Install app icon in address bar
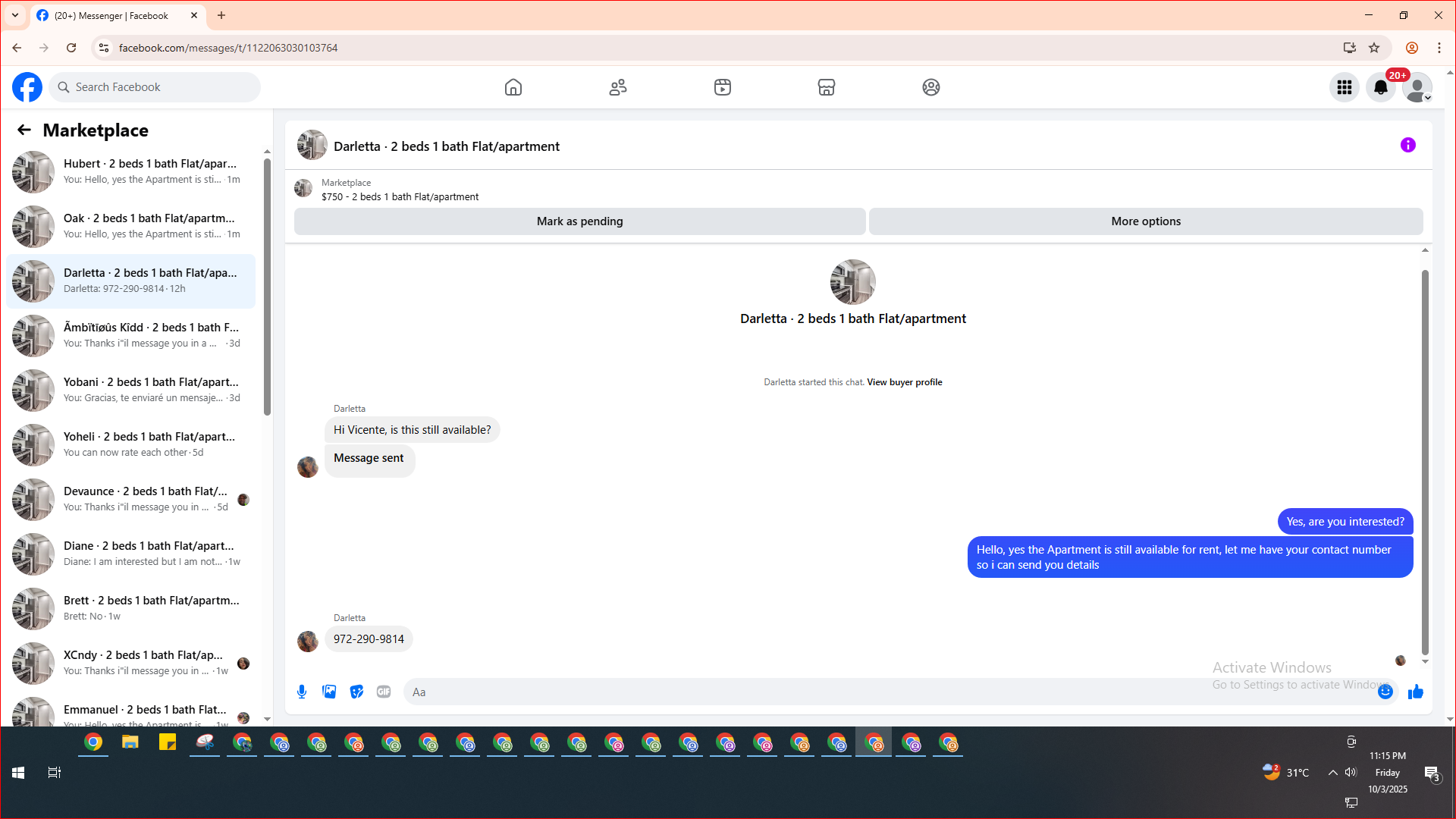Image resolution: width=1456 pixels, height=819 pixels. coord(1350,48)
